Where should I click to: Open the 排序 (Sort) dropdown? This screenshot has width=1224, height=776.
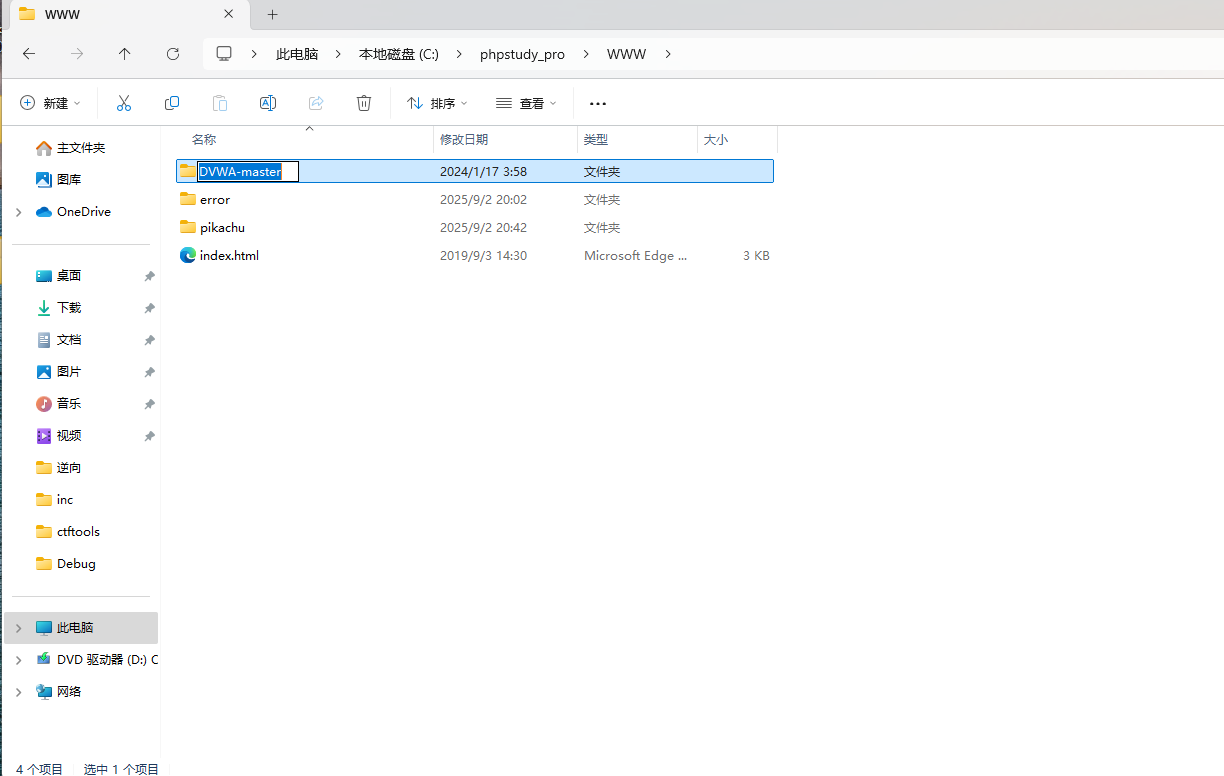[x=437, y=103]
